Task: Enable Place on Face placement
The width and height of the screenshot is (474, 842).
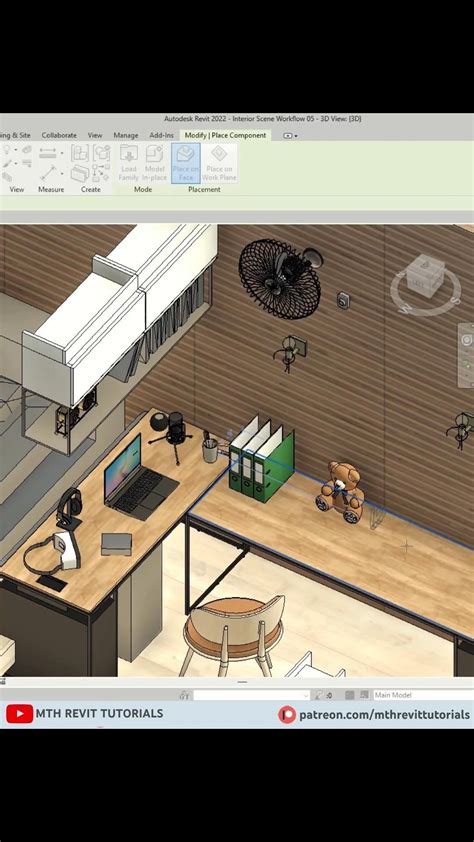Action: click(186, 163)
